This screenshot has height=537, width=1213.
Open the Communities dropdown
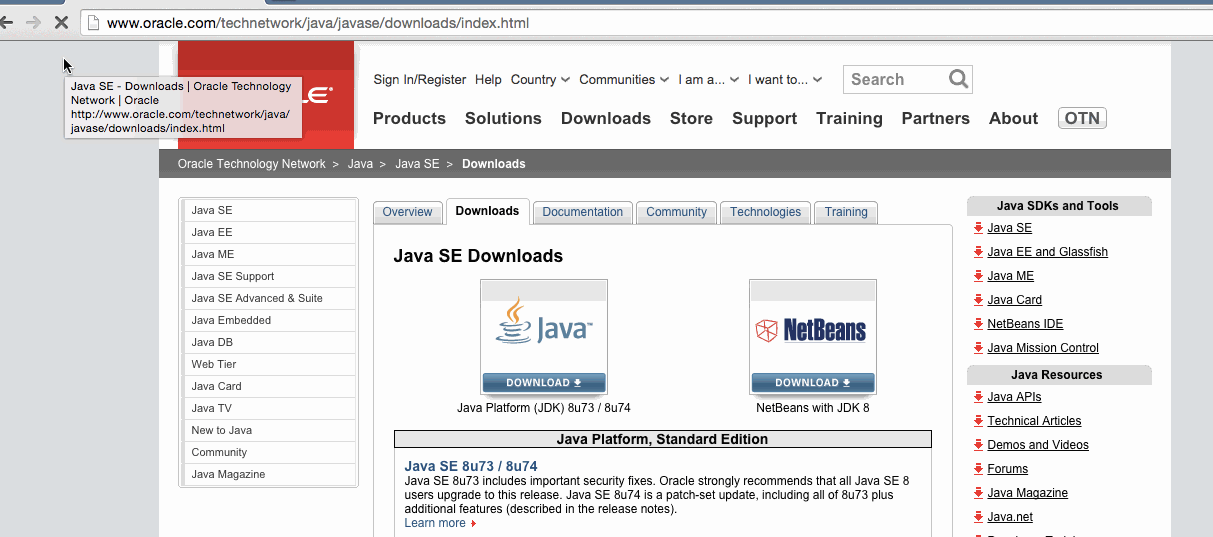[624, 80]
